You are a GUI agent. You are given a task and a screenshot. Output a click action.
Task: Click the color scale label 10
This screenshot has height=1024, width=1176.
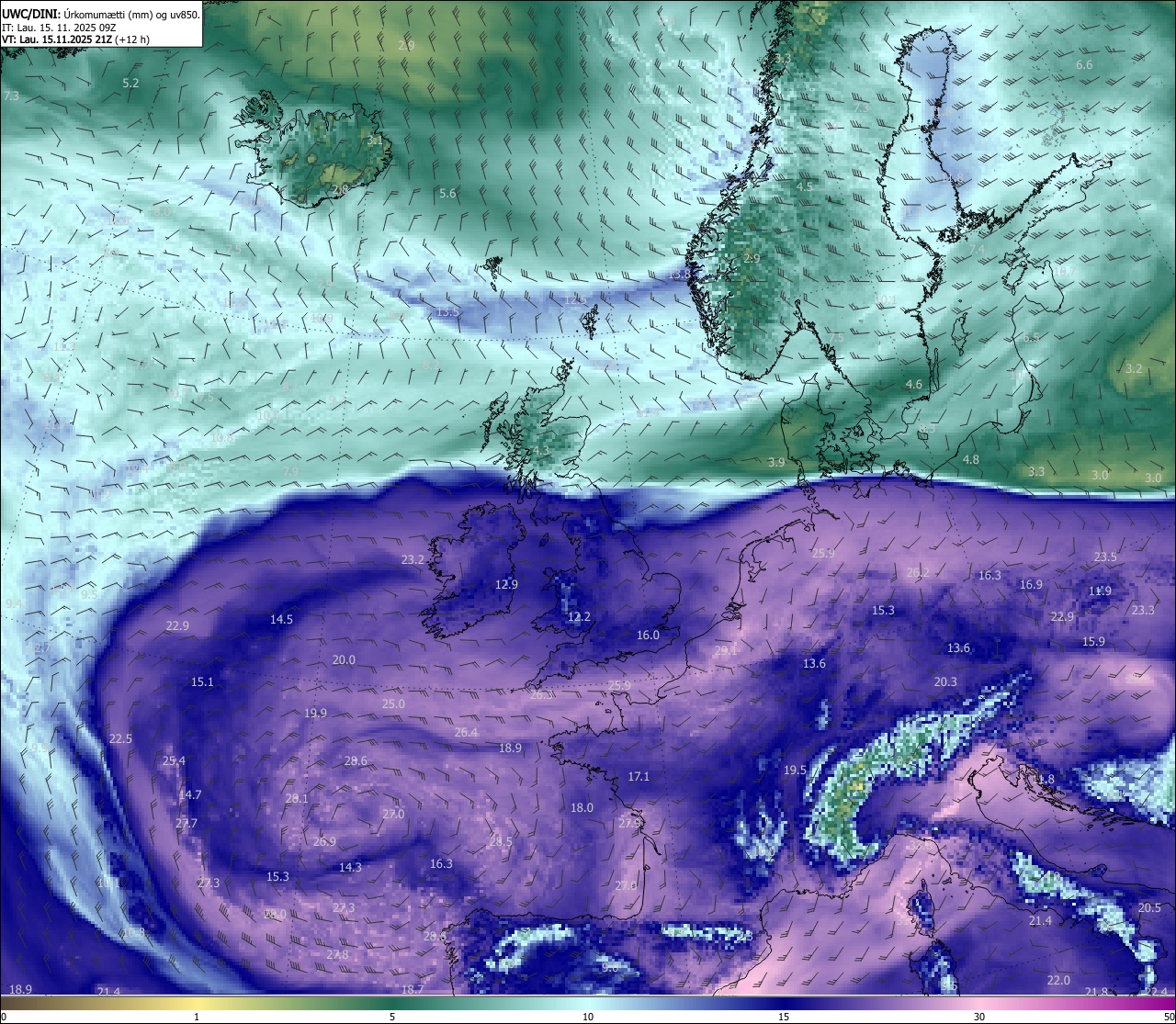coord(588,1017)
